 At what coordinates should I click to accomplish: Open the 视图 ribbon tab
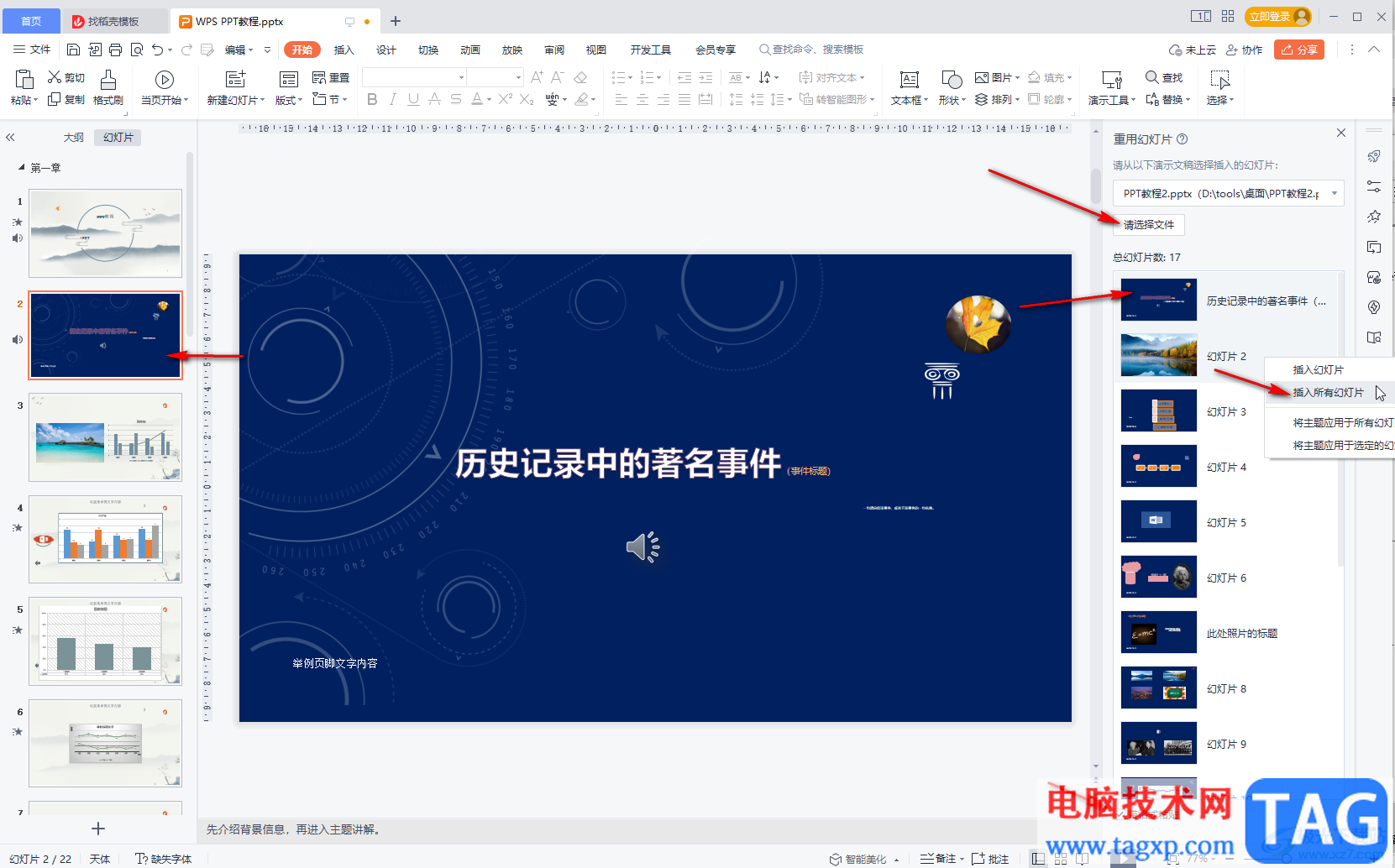(x=596, y=50)
